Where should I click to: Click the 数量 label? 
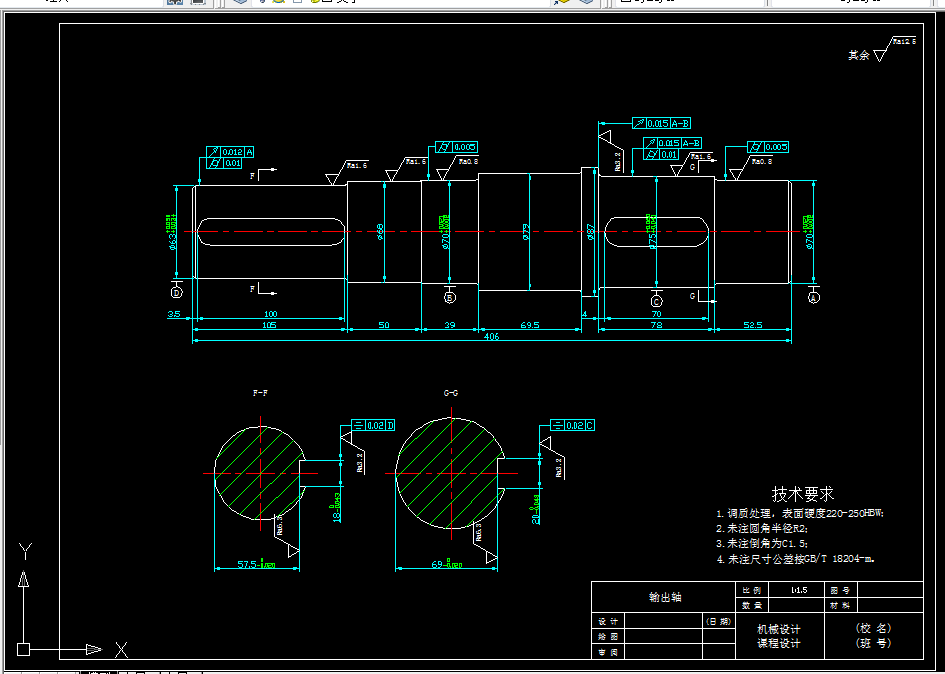pos(752,605)
